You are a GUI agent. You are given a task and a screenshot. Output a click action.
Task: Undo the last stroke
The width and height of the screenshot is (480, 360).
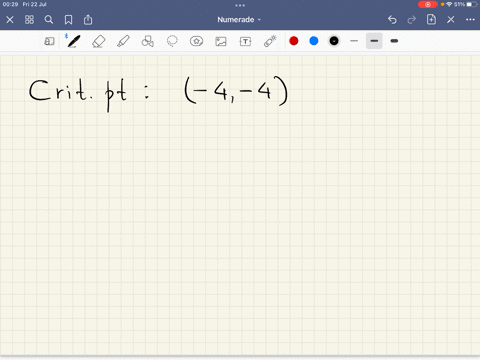pyautogui.click(x=392, y=20)
